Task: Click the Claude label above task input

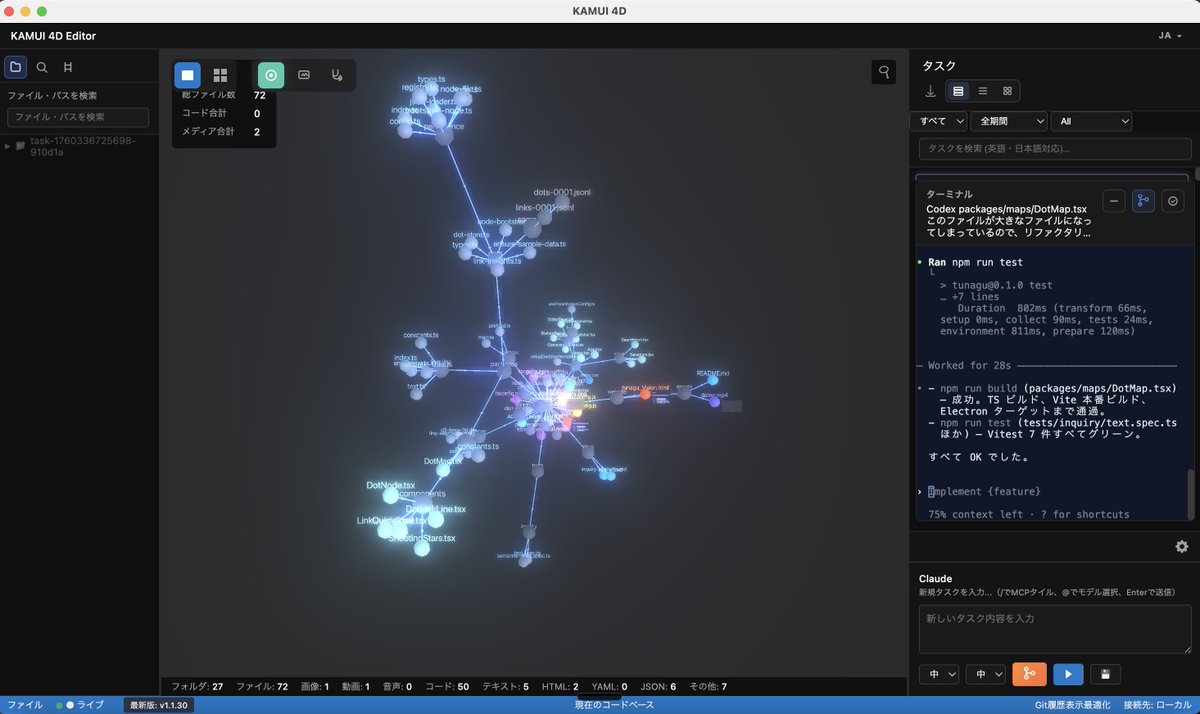Action: click(935, 579)
